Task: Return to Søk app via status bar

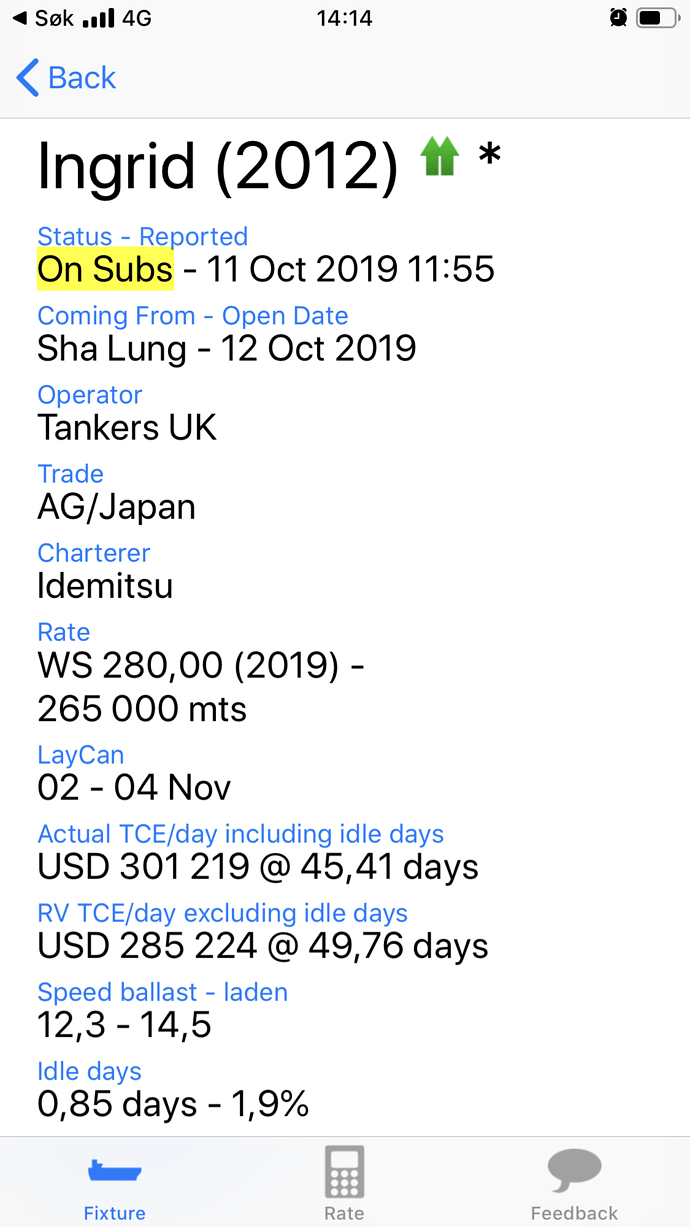Action: click(44, 18)
